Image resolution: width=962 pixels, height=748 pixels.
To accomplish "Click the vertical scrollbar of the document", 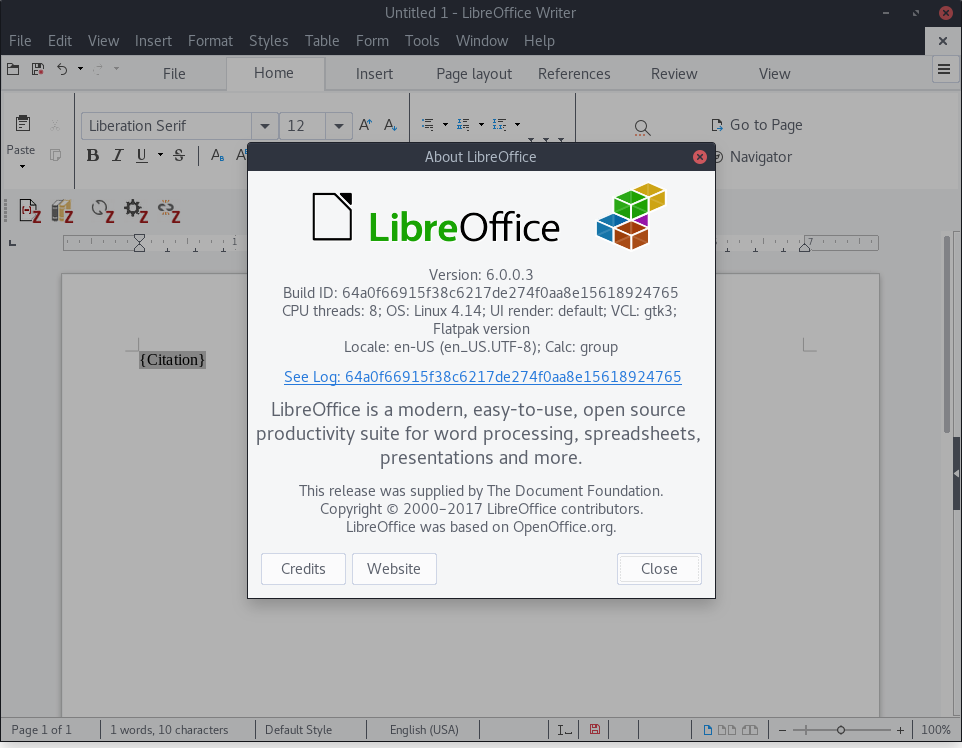I will (948, 334).
